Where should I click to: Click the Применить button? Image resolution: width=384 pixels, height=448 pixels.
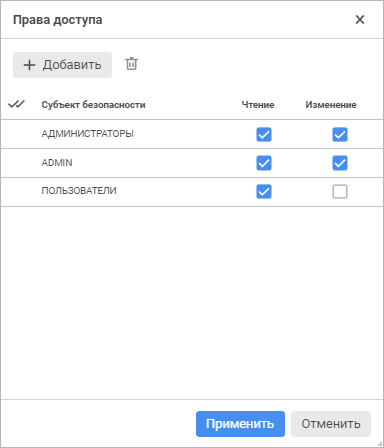click(x=240, y=424)
